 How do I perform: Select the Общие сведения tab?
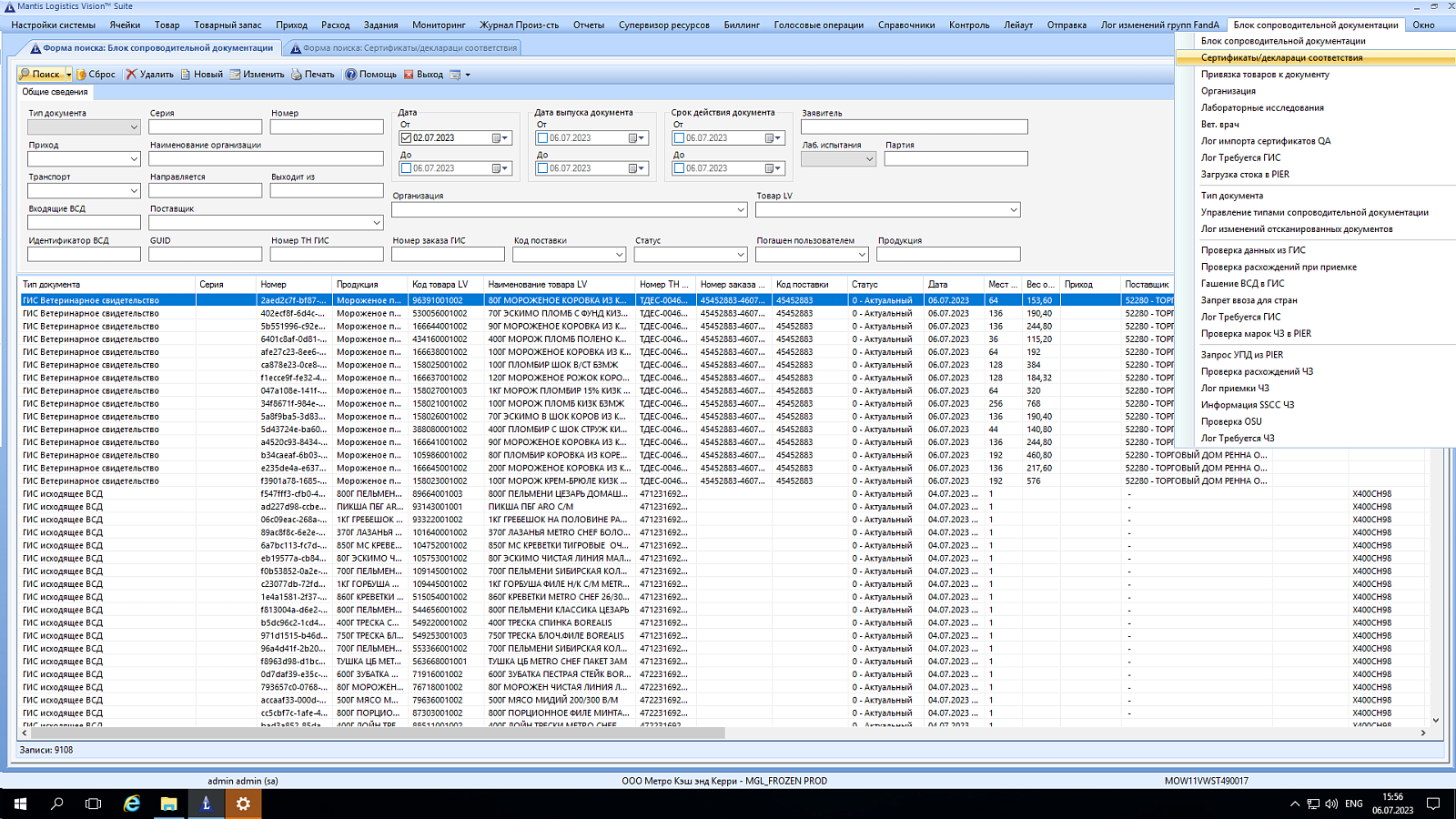click(x=55, y=92)
